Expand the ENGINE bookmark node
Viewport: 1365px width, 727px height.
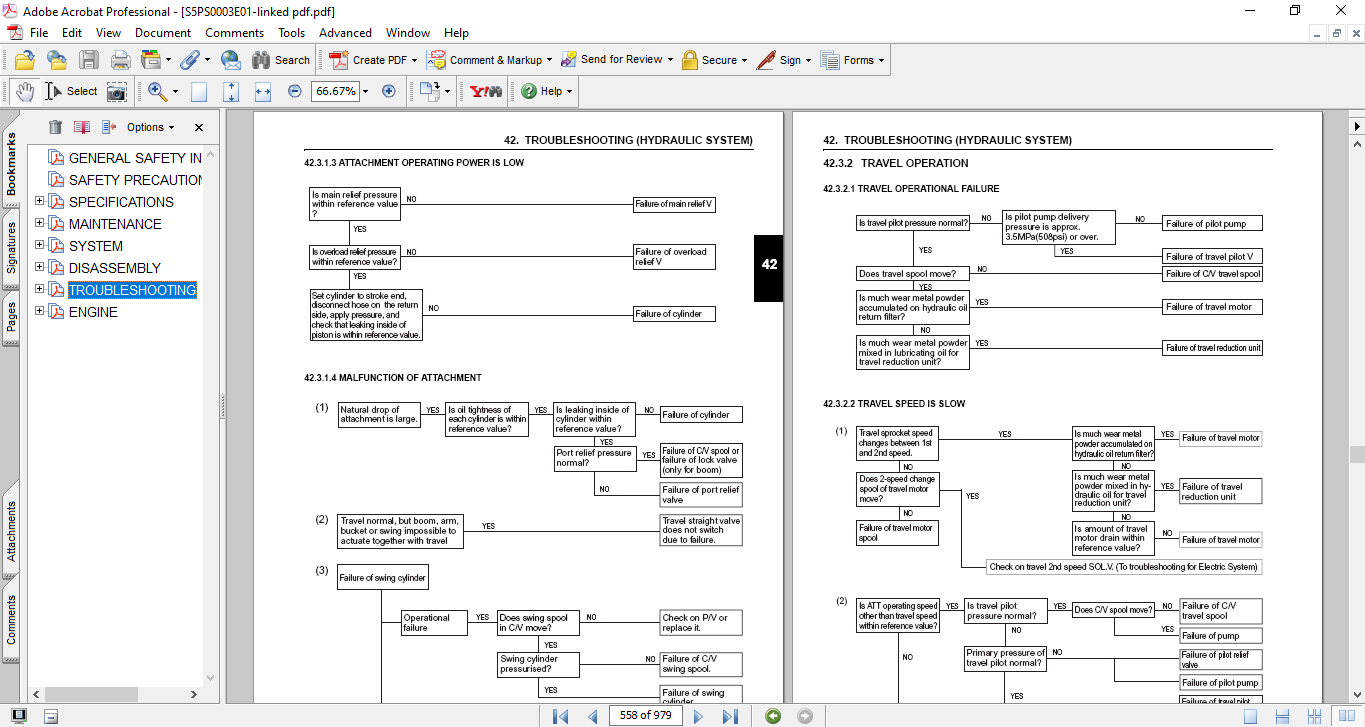(40, 312)
